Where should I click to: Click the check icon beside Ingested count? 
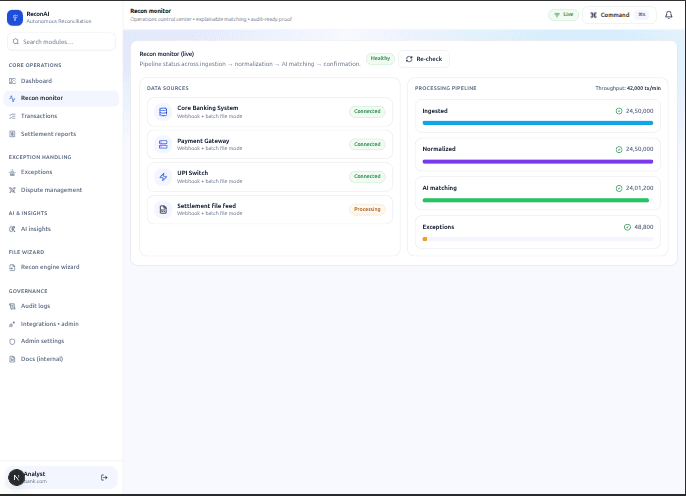(x=619, y=111)
